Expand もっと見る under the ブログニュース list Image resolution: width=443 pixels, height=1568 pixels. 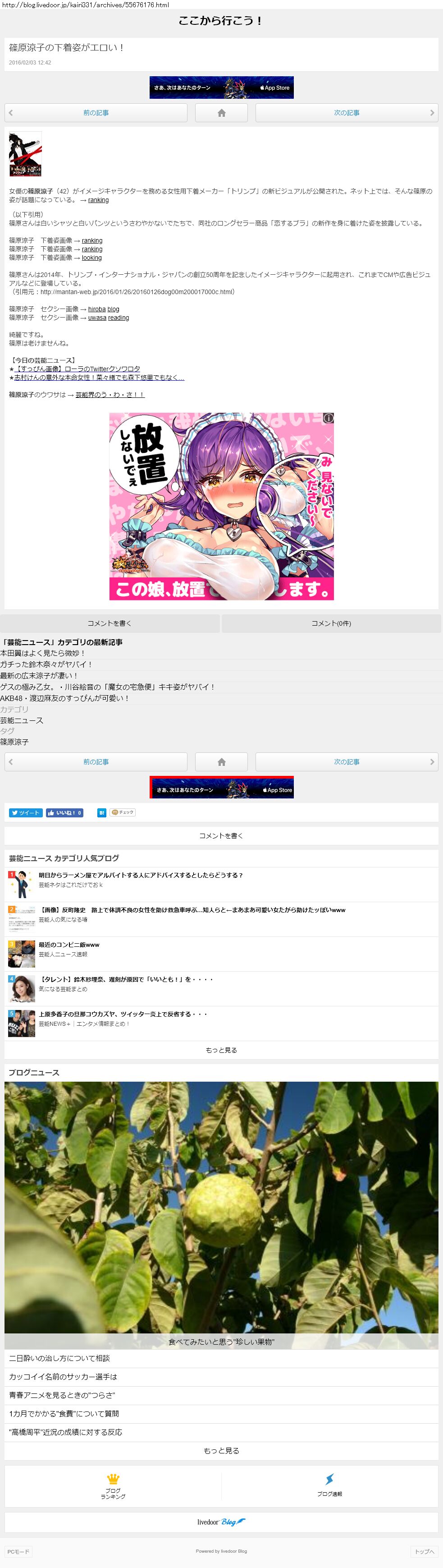pyautogui.click(x=222, y=1451)
